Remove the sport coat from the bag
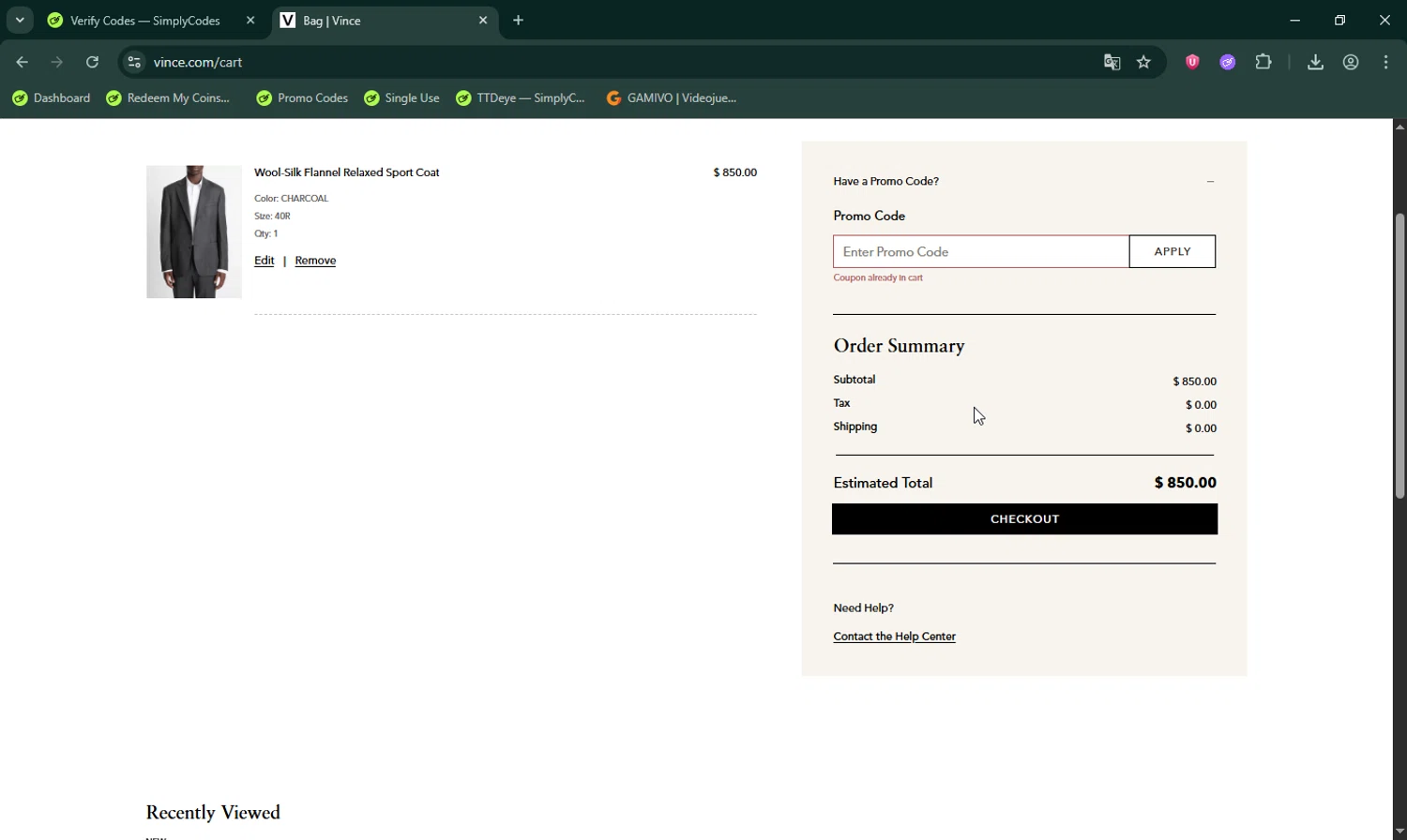The image size is (1407, 840). [315, 261]
